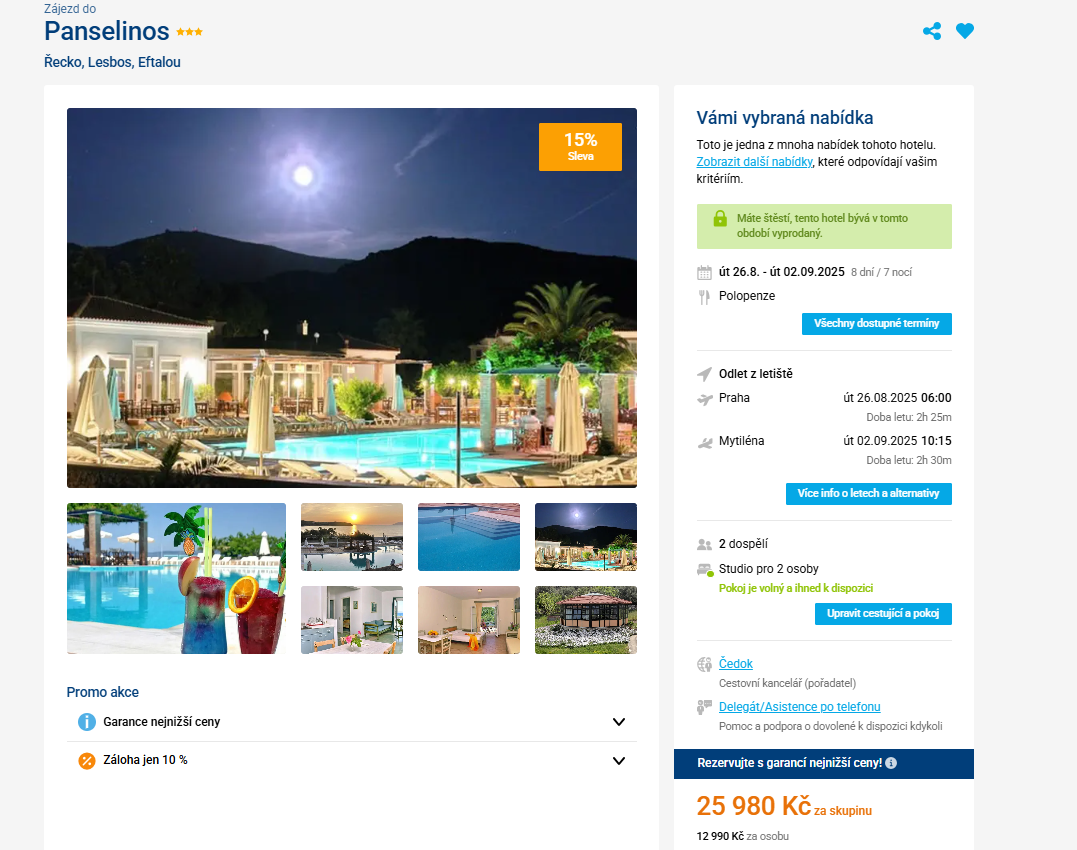Open Všechny dostupné termíny
Viewport: 1077px width, 850px height.
click(876, 323)
